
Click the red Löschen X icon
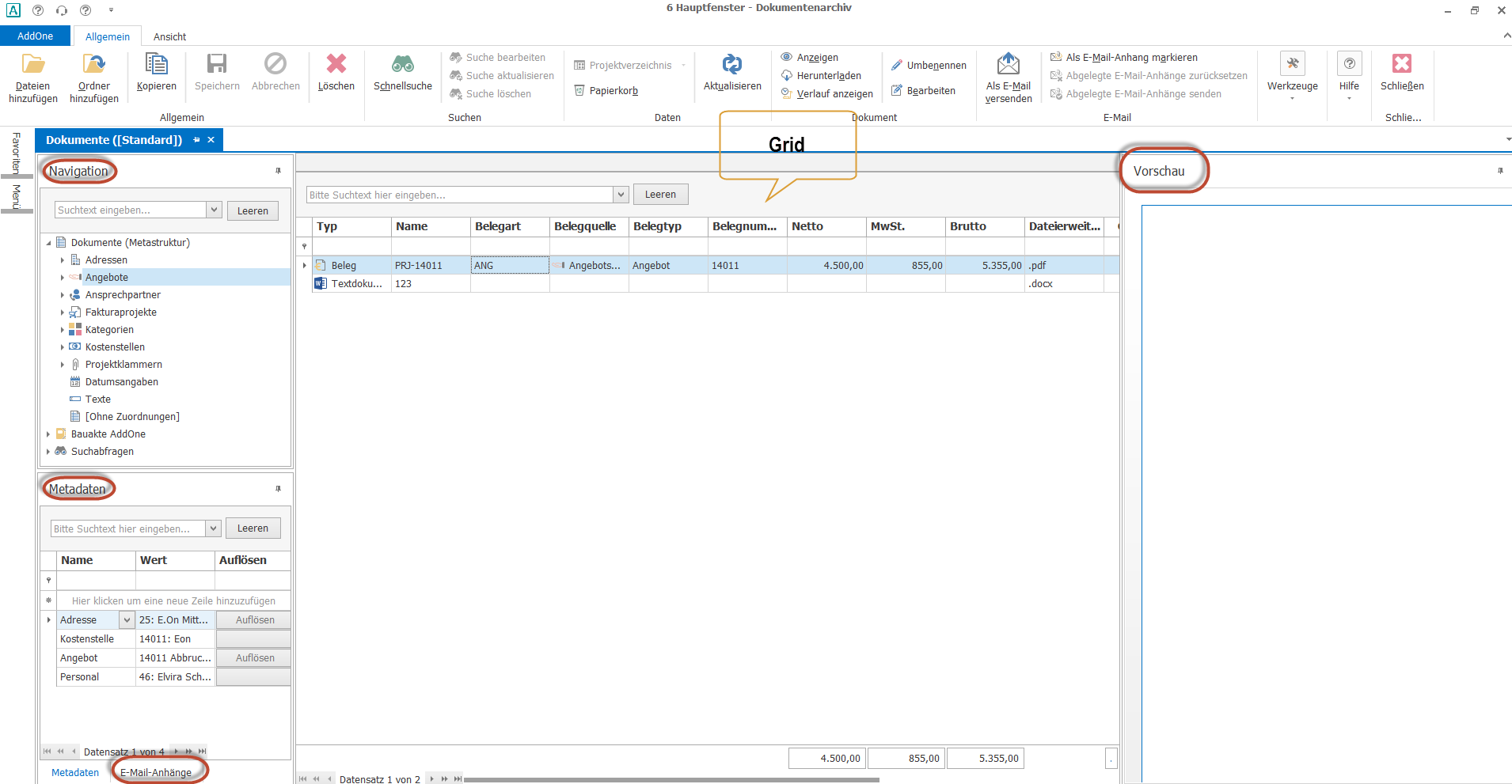click(x=336, y=64)
